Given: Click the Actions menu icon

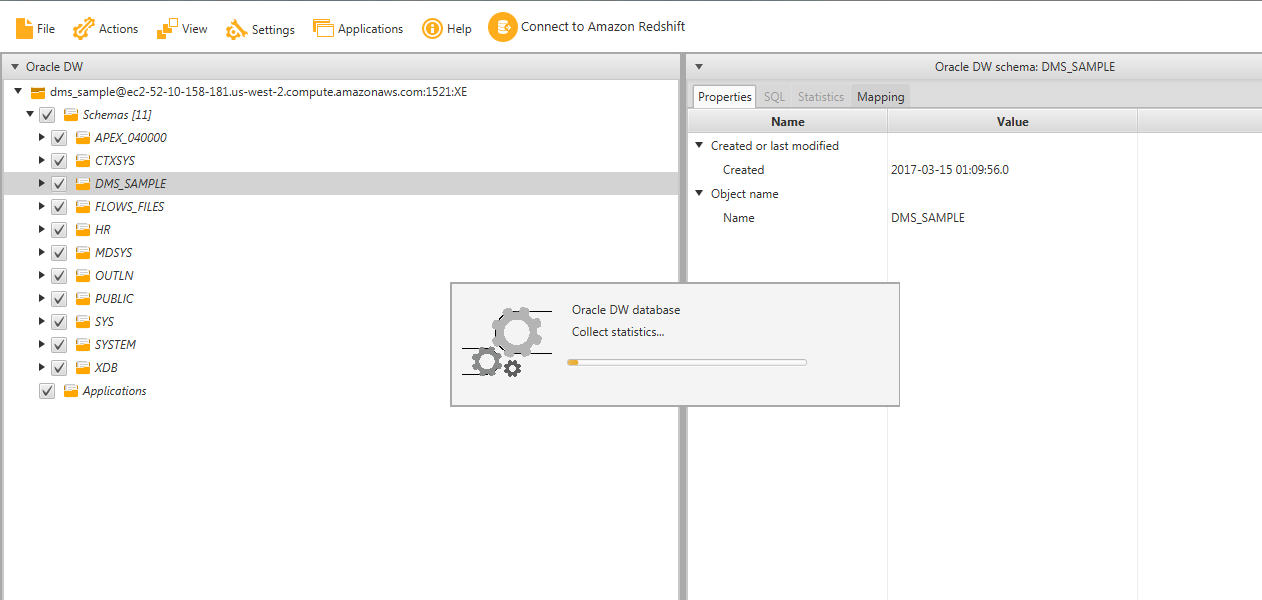Looking at the screenshot, I should 84,28.
